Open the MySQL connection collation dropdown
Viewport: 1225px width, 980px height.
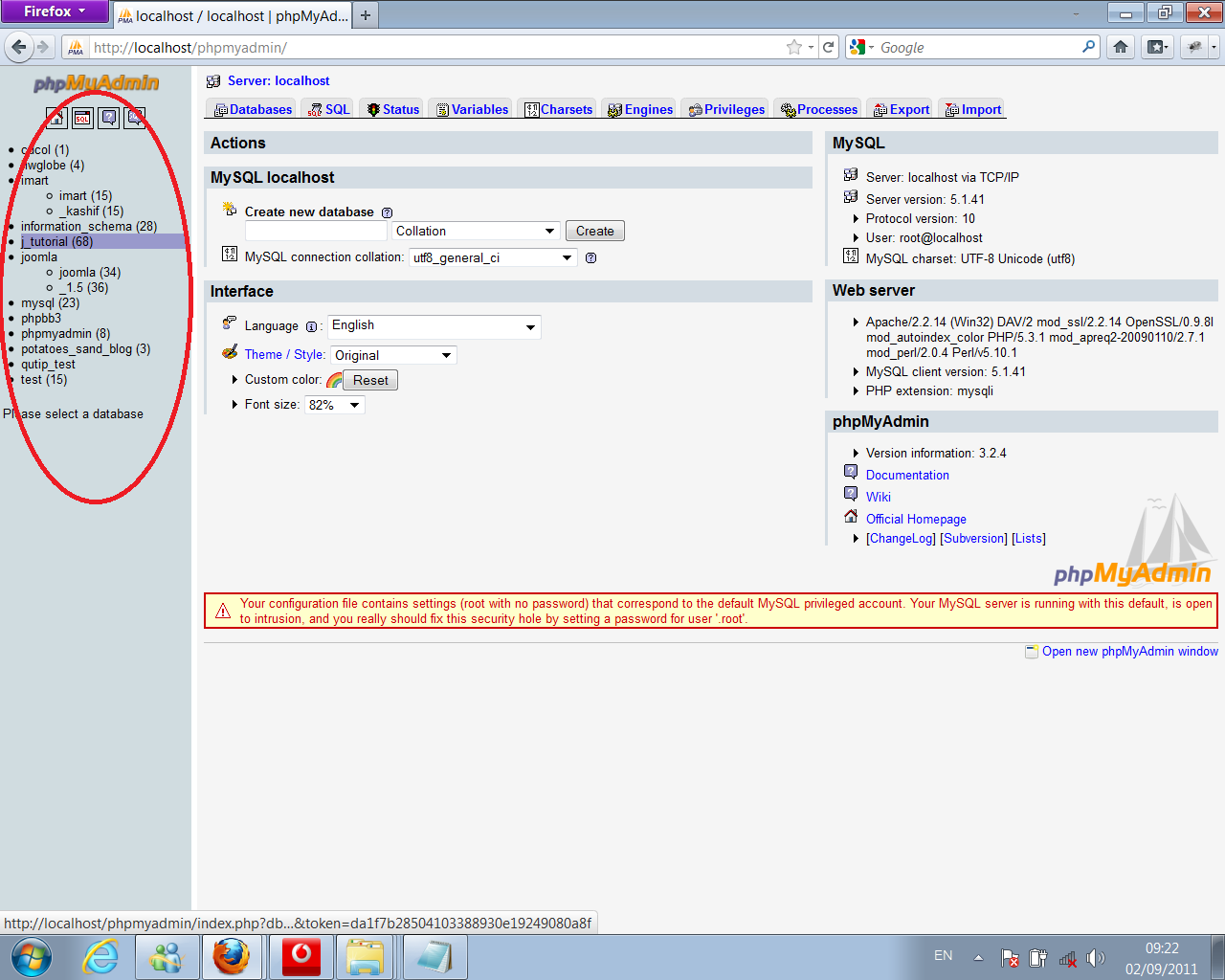click(x=493, y=257)
